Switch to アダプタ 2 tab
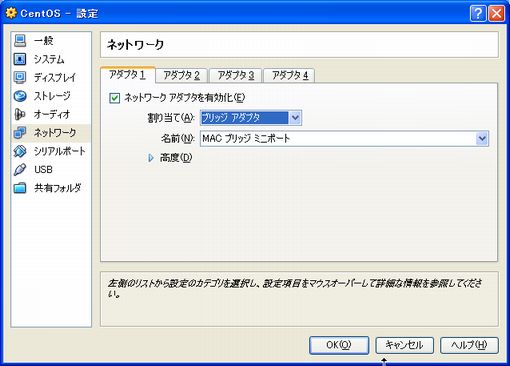The height and width of the screenshot is (366, 510). 182,76
